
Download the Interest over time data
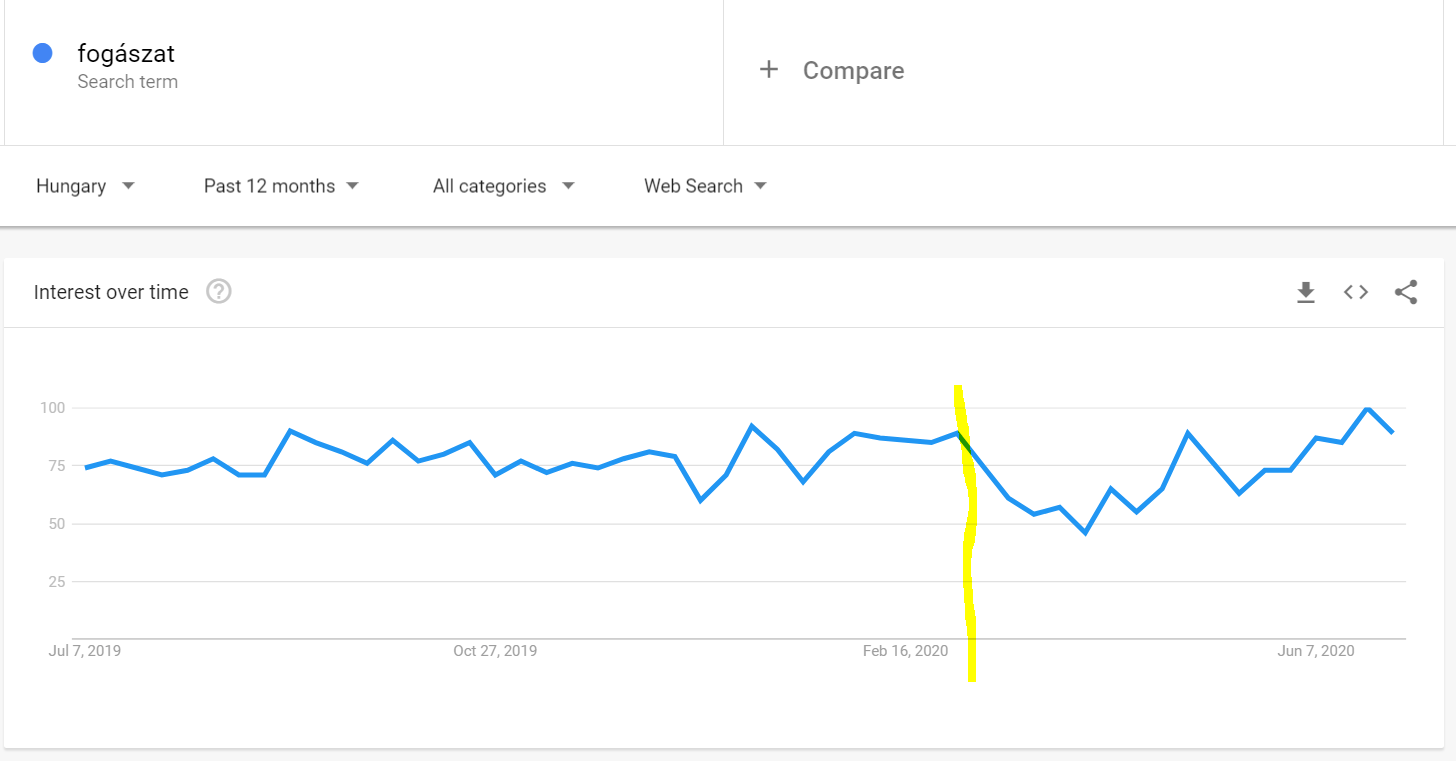1305,292
